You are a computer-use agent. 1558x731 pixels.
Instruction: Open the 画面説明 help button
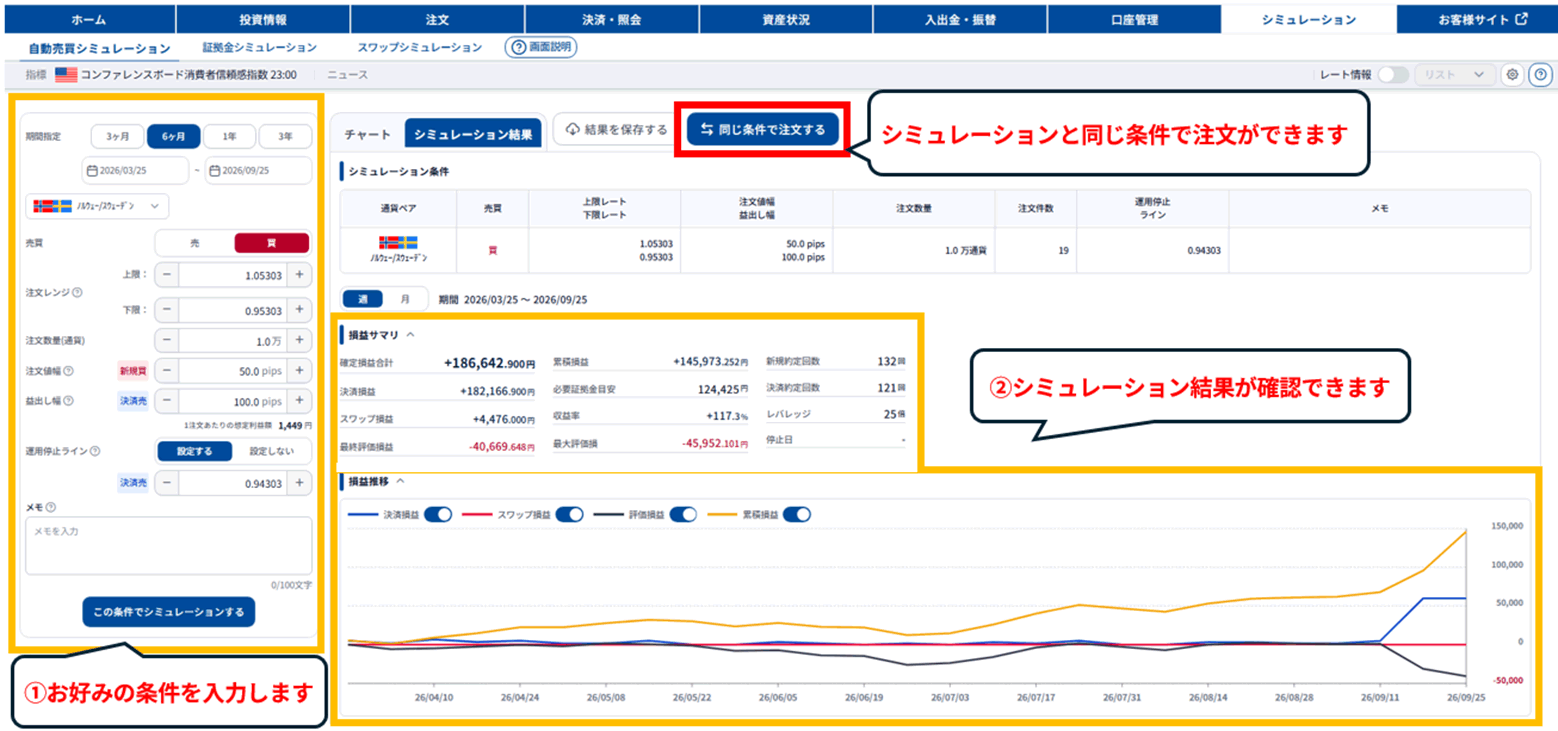(541, 47)
